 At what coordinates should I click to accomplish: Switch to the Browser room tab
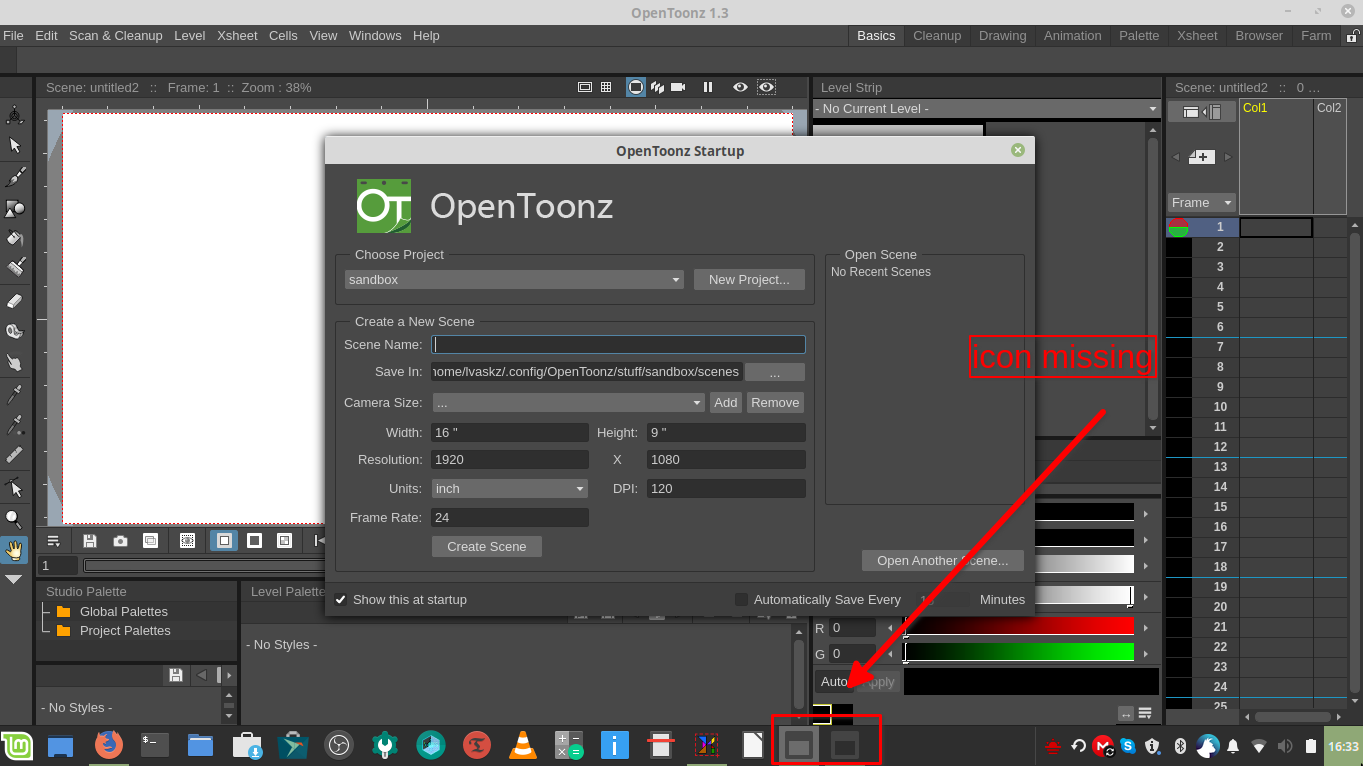[x=1259, y=35]
